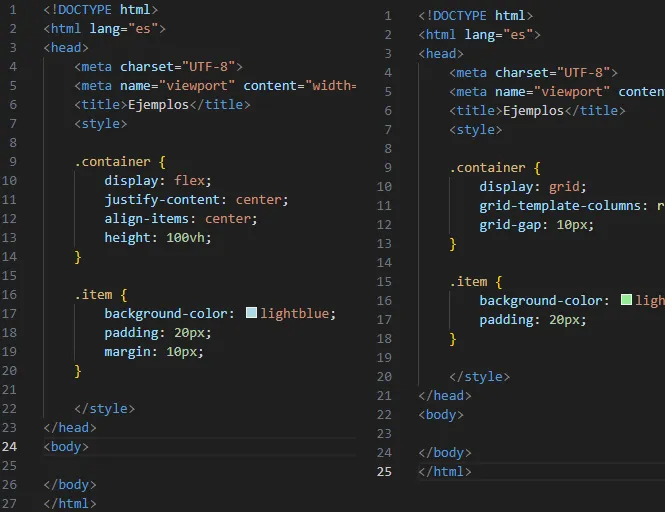This screenshot has height=512, width=665.
Task: Click line number 25 in right editor
Action: [384, 472]
